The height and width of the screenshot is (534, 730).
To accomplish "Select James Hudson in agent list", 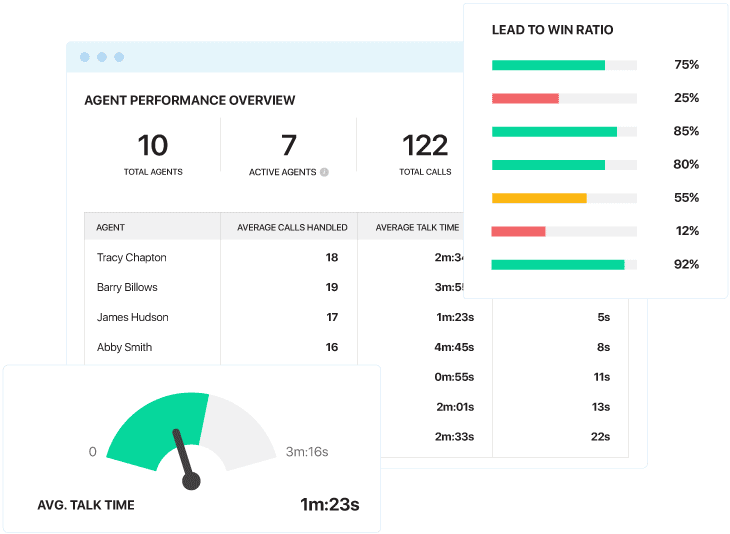I will tap(132, 317).
